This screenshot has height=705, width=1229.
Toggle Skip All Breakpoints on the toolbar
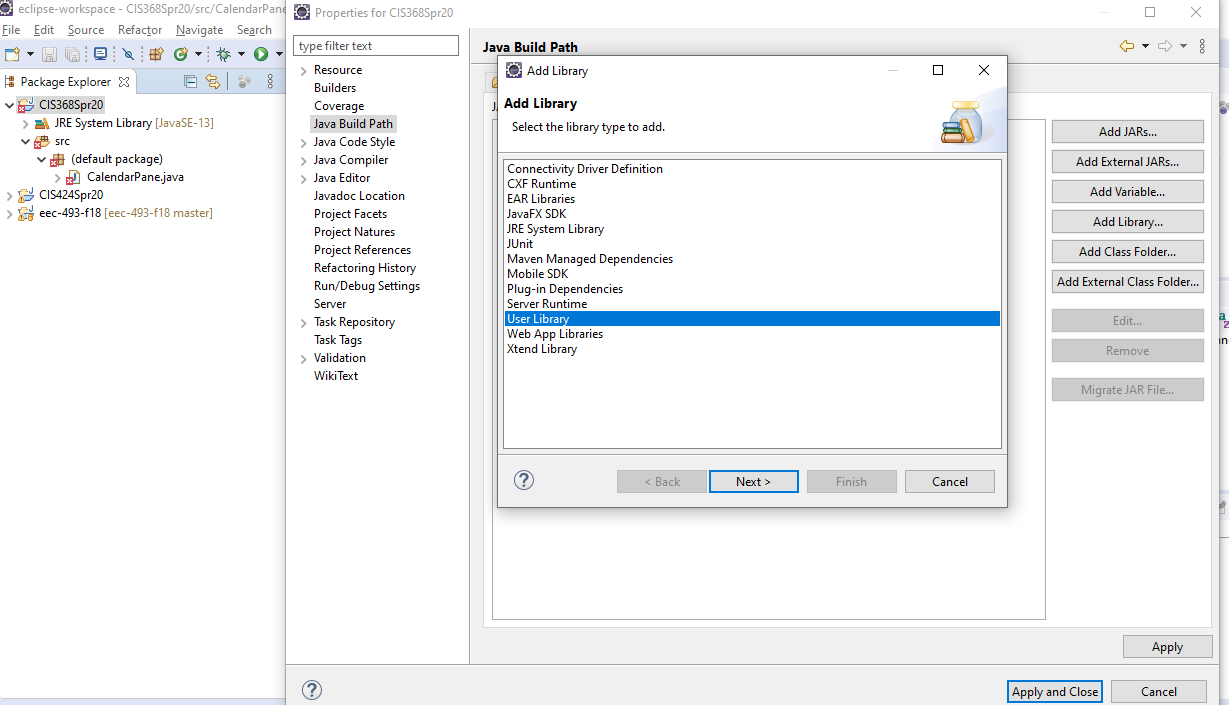pyautogui.click(x=128, y=54)
